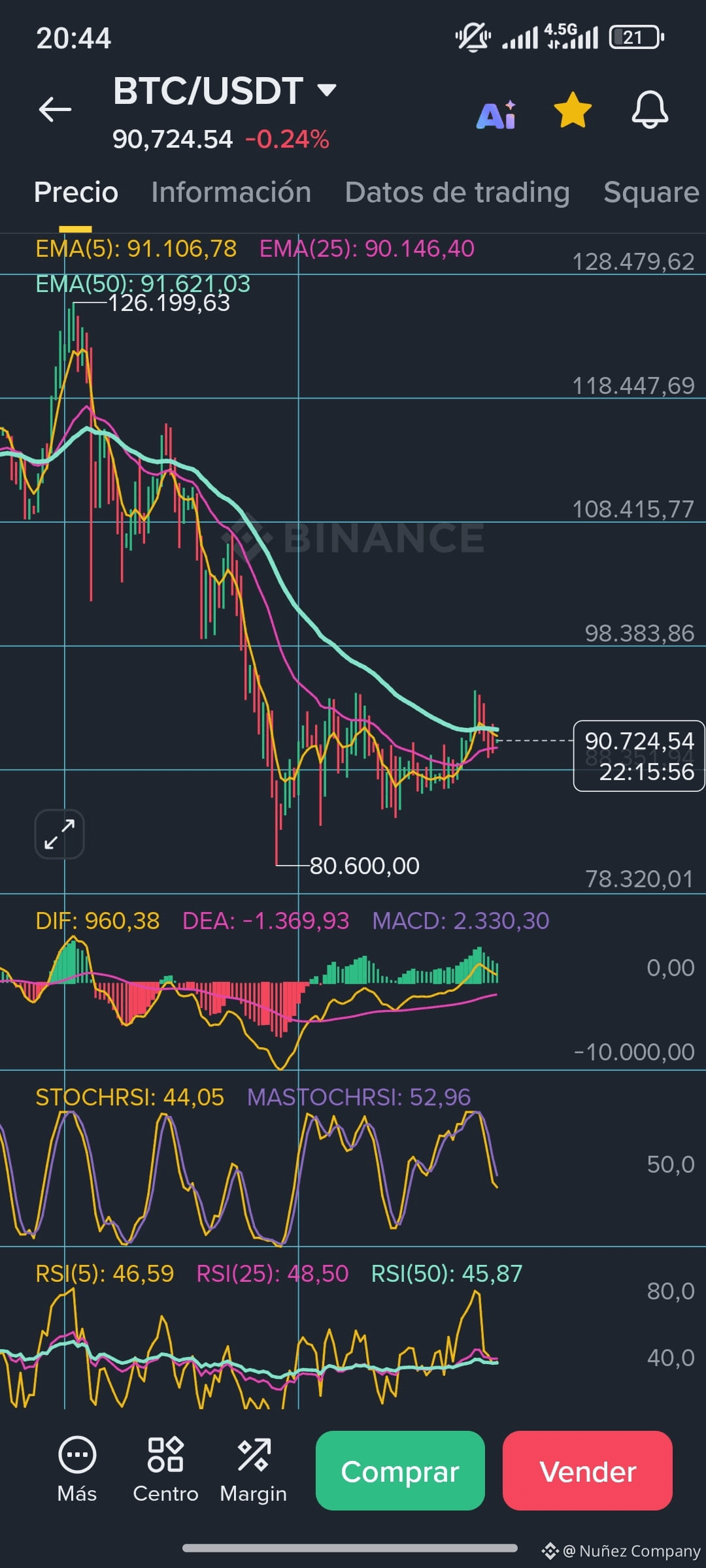
Task: Tap the 128.479,62 price axis label
Action: click(x=633, y=262)
